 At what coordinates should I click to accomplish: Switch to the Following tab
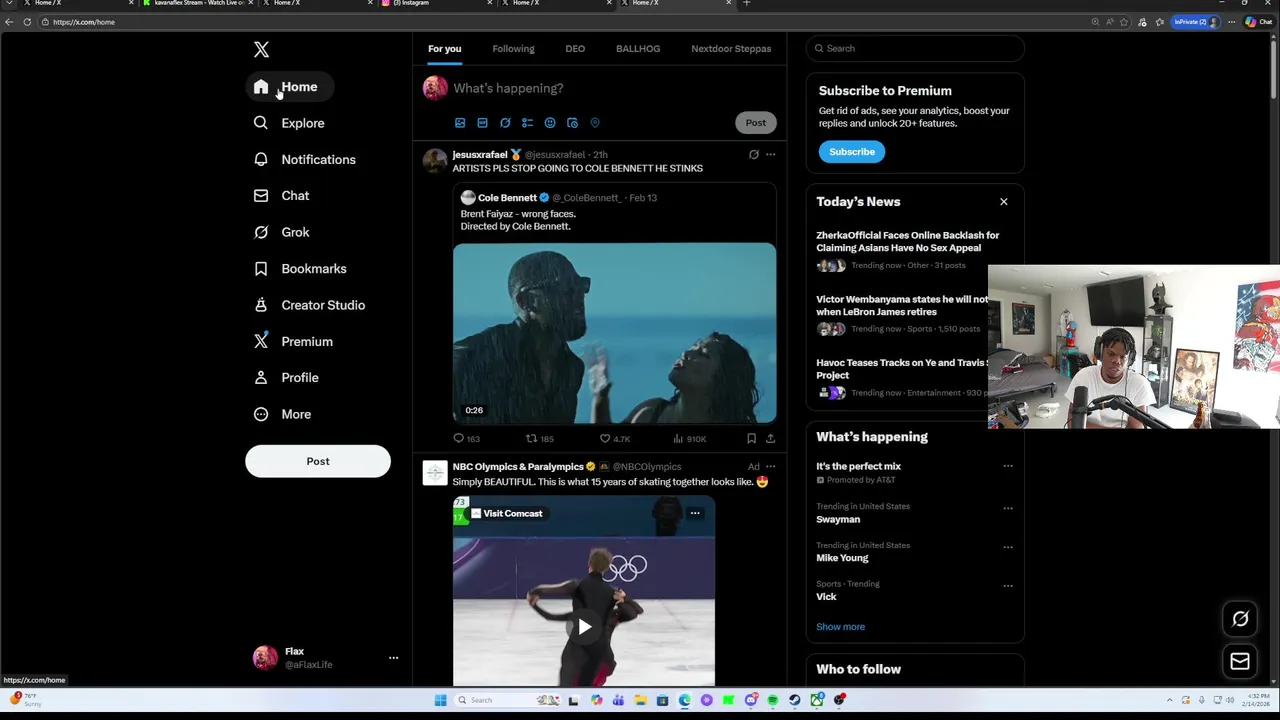(513, 48)
